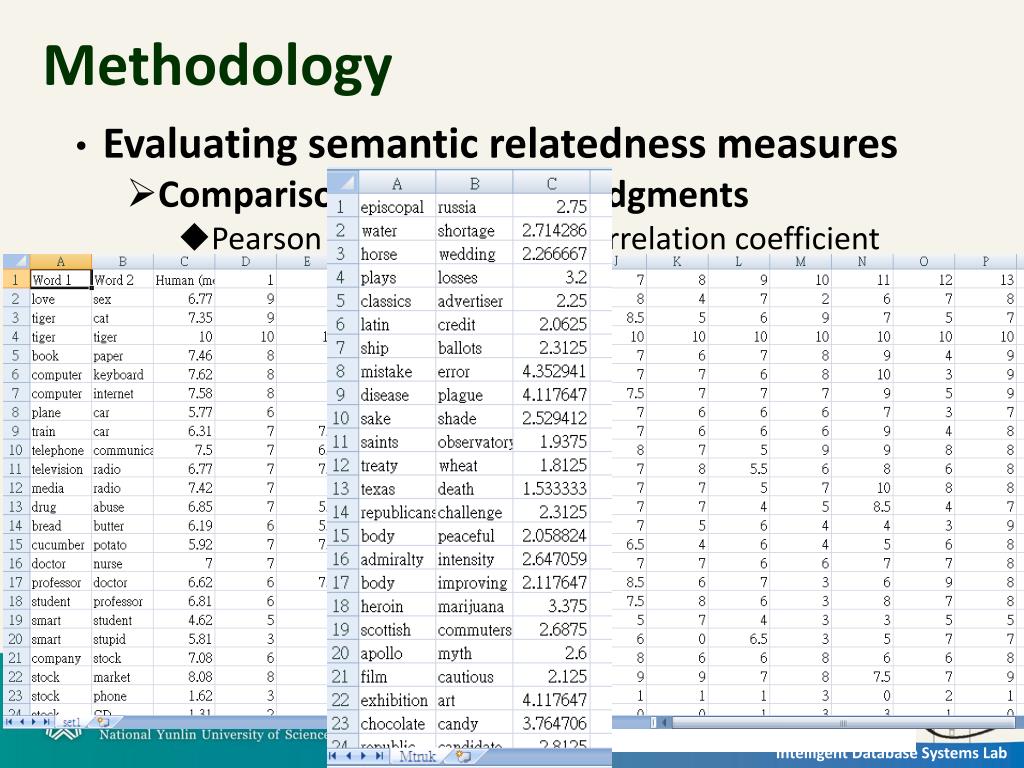Click Select All corner of the set1 sheet
1024x768 pixels.
coord(16,261)
